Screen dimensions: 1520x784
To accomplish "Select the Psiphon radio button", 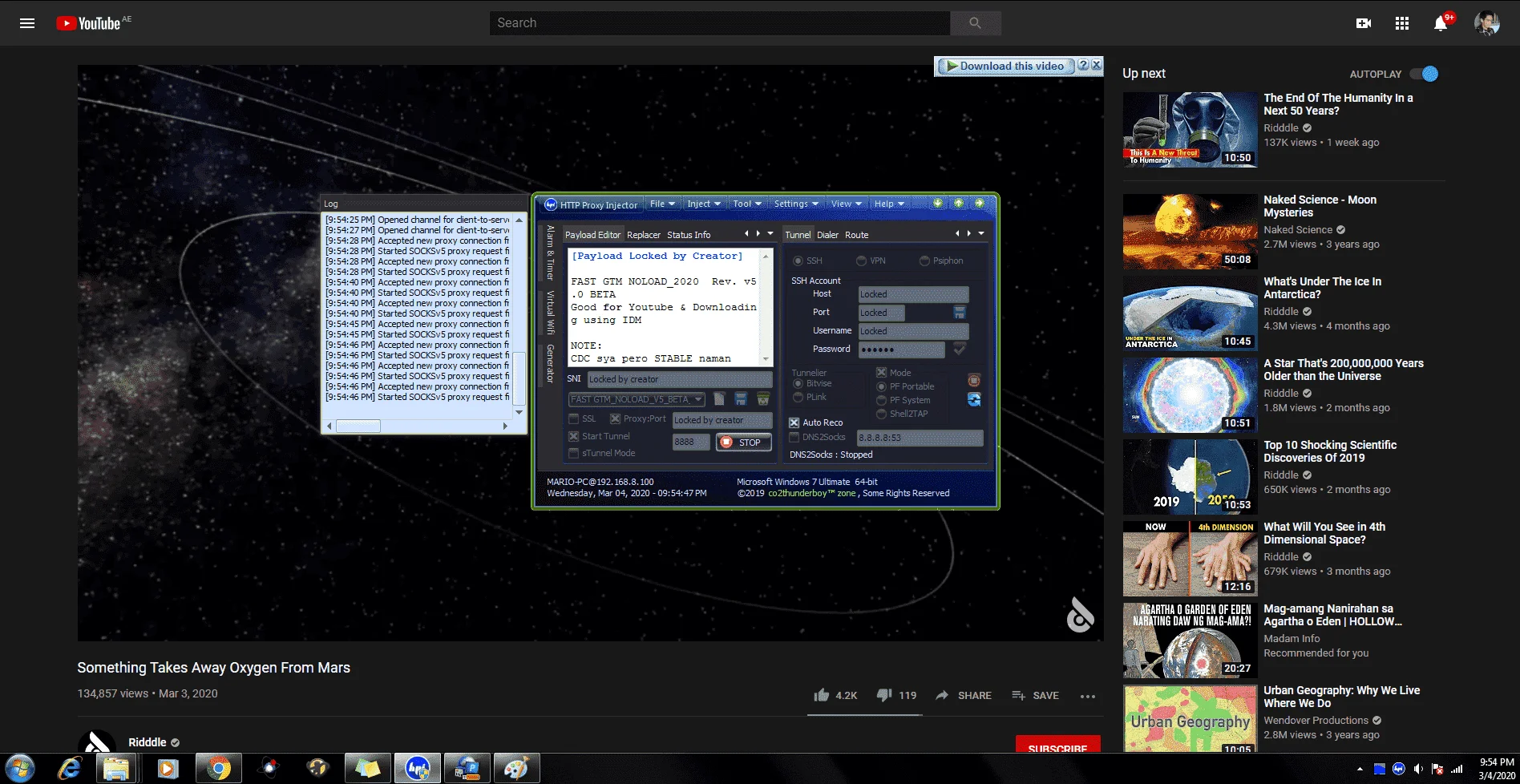I will click(x=924, y=261).
